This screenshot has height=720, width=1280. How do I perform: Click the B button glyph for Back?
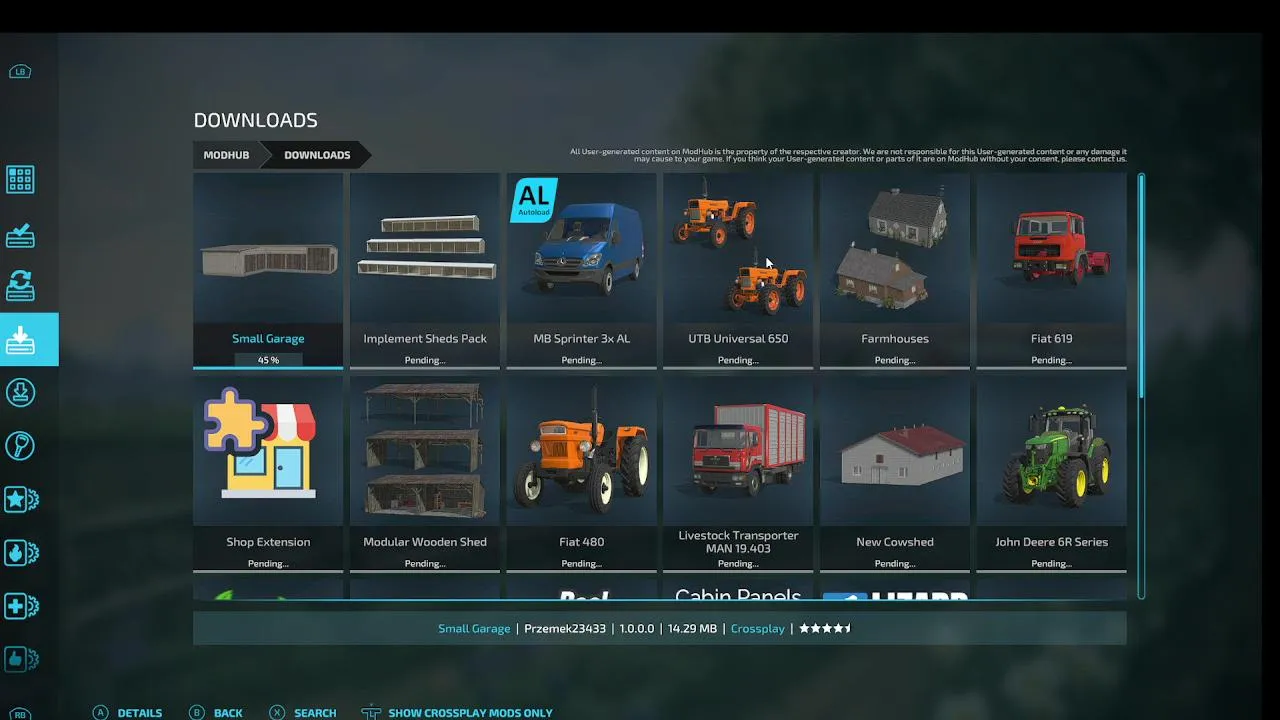[x=197, y=713]
